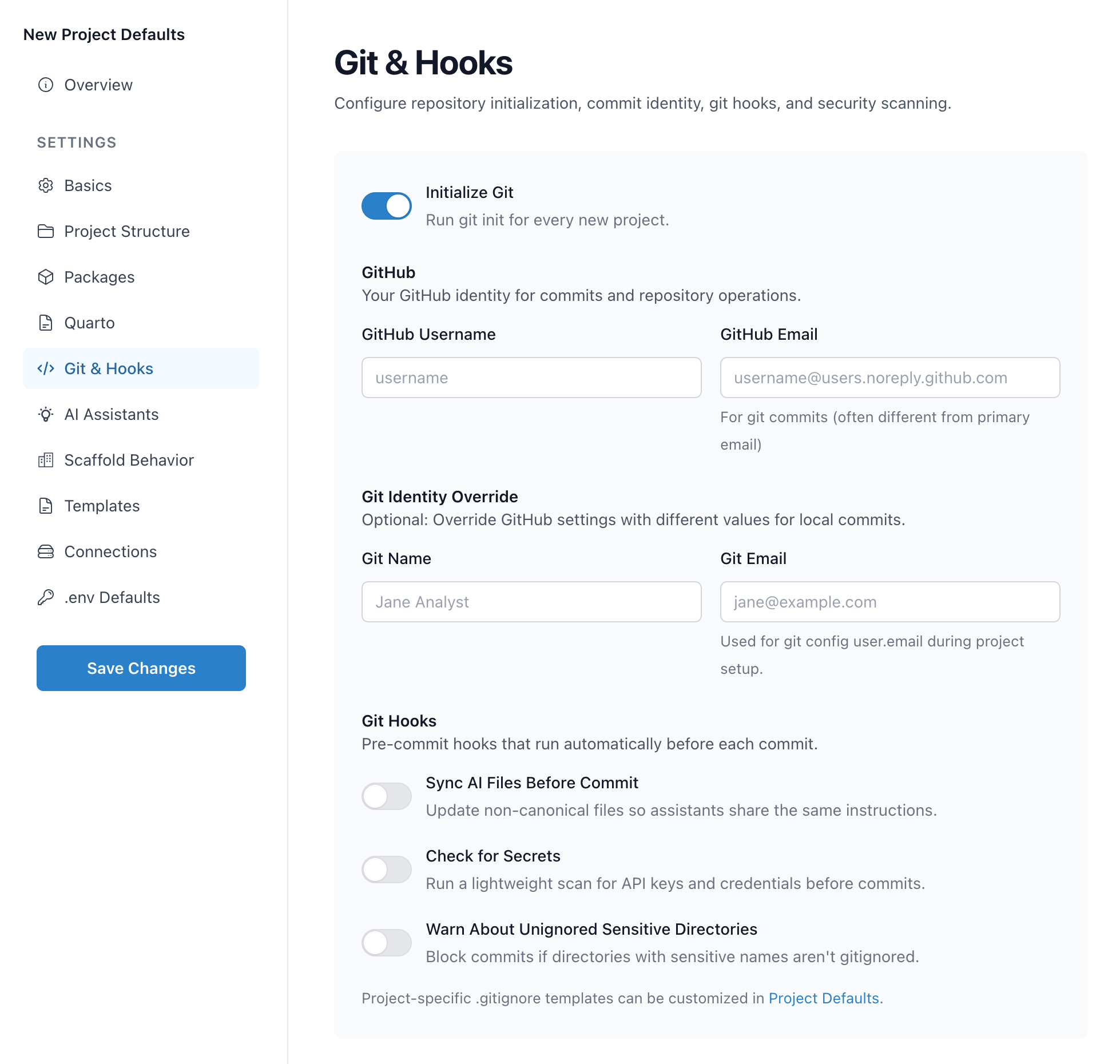Click the AI Assistants lightbulb icon

(46, 414)
